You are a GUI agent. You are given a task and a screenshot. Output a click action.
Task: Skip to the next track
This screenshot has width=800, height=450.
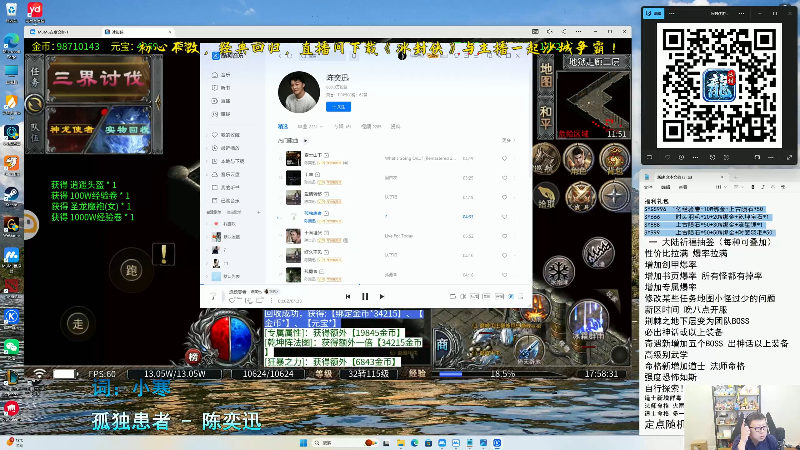pyautogui.click(x=382, y=296)
